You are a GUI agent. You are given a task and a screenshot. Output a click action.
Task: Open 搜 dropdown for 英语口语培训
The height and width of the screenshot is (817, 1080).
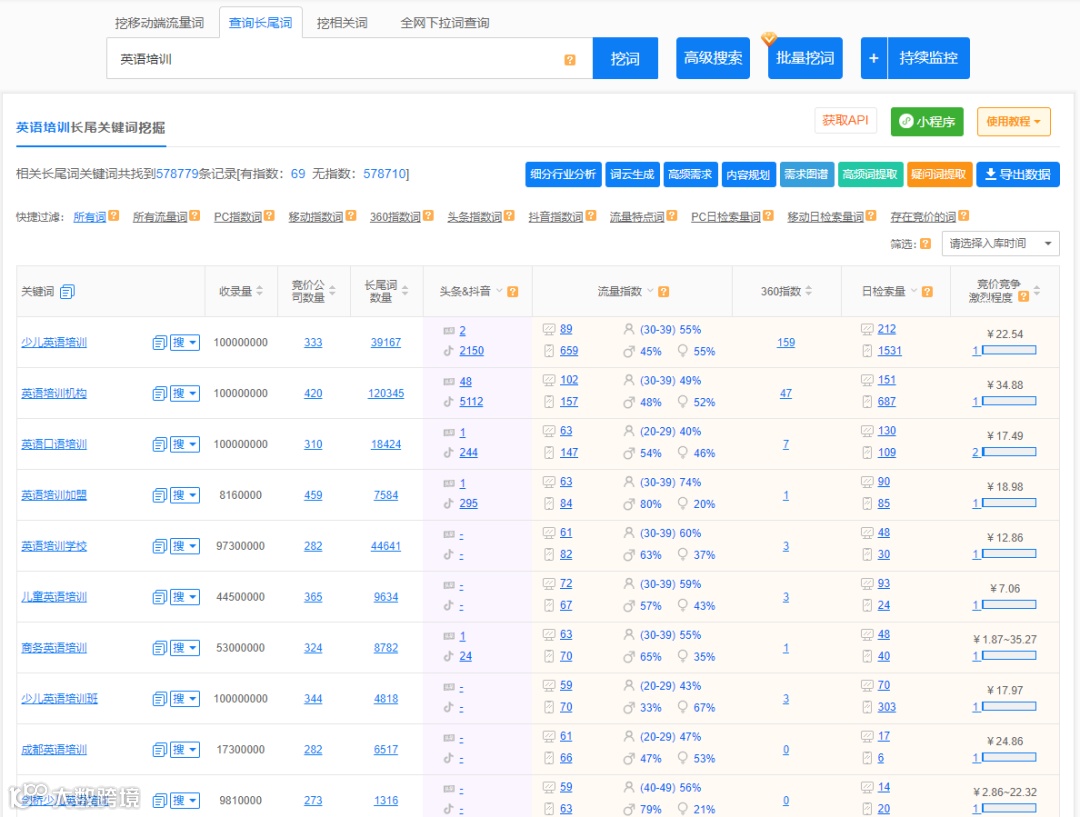[x=185, y=444]
